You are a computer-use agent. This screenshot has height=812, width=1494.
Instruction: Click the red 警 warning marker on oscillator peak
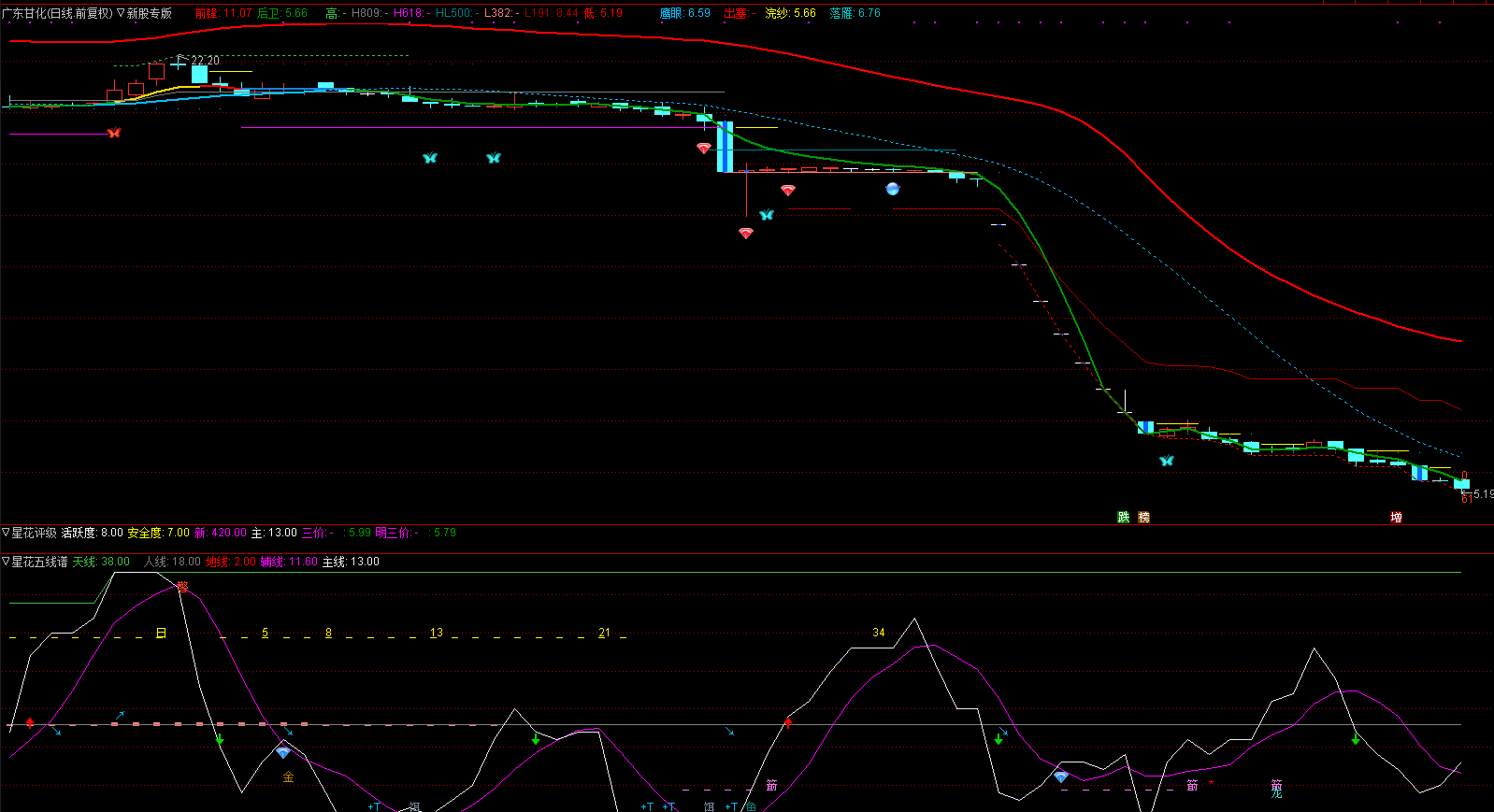pos(182,587)
